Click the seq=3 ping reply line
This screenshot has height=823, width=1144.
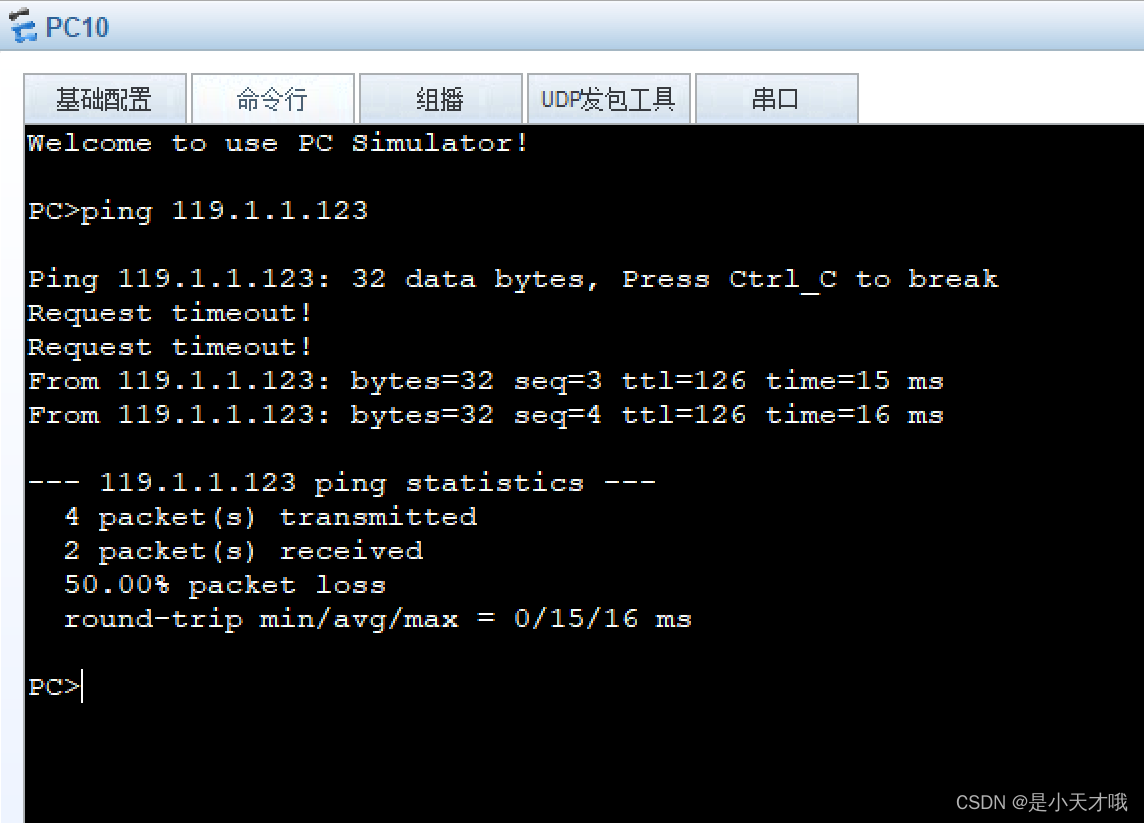click(x=485, y=381)
